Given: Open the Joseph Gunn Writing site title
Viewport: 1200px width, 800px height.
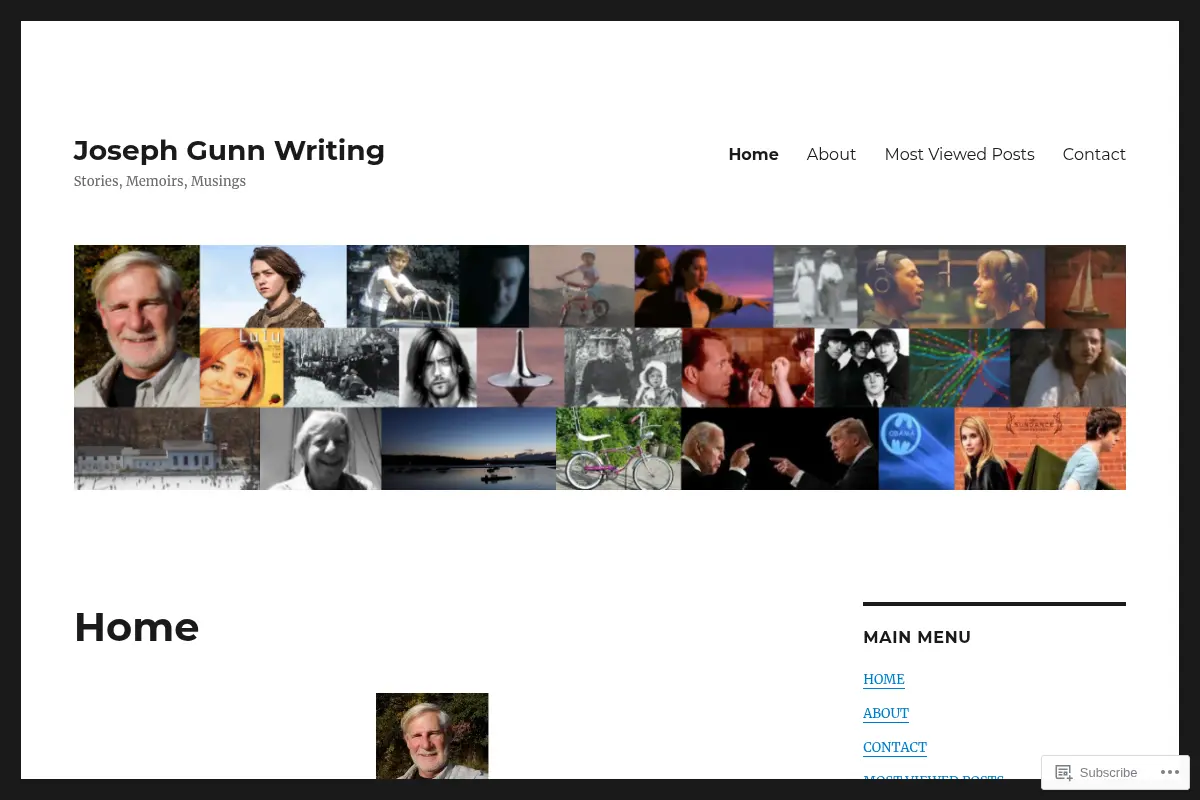Looking at the screenshot, I should [229, 150].
